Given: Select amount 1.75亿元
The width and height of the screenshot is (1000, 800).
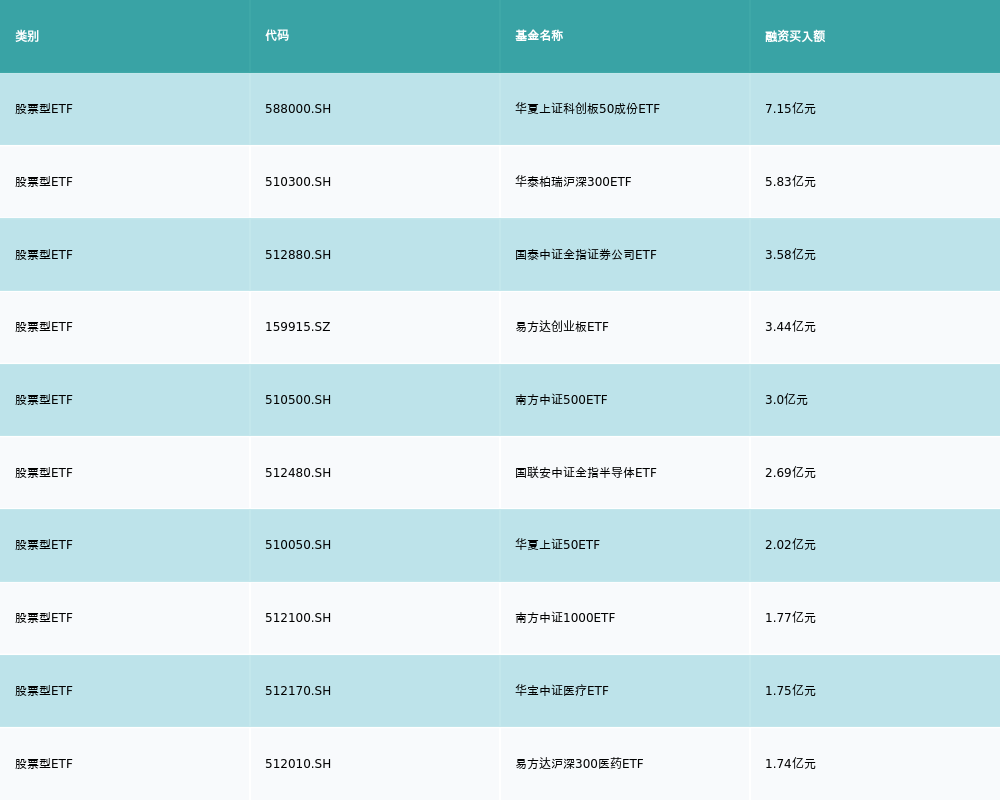Looking at the screenshot, I should click(790, 691).
